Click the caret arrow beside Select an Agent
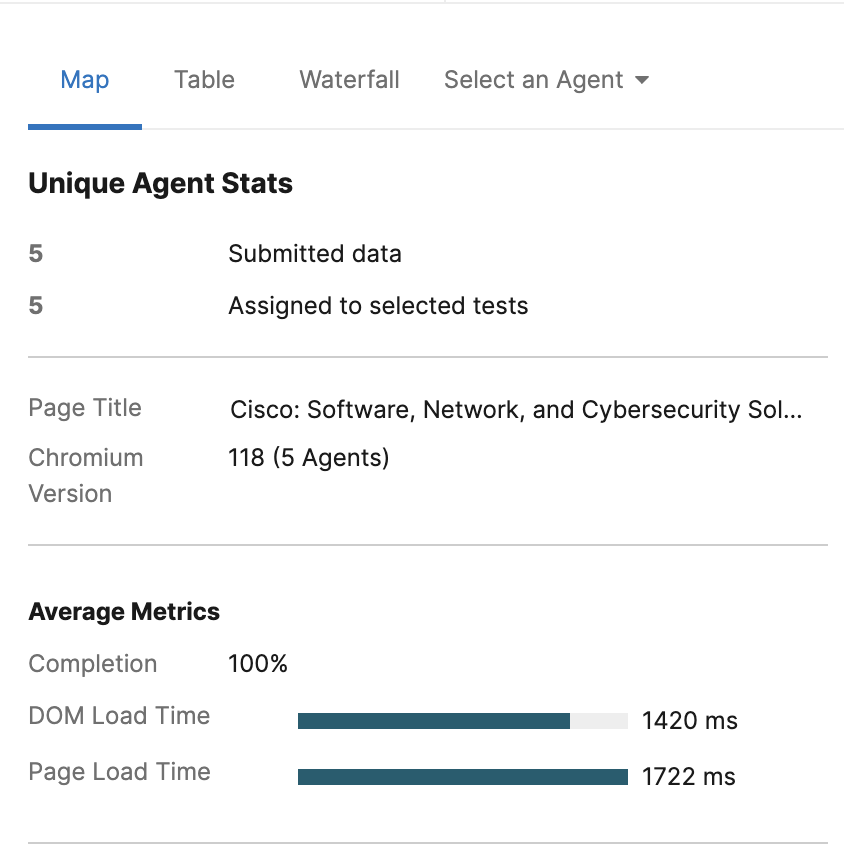The height and width of the screenshot is (856, 844). tap(642, 80)
